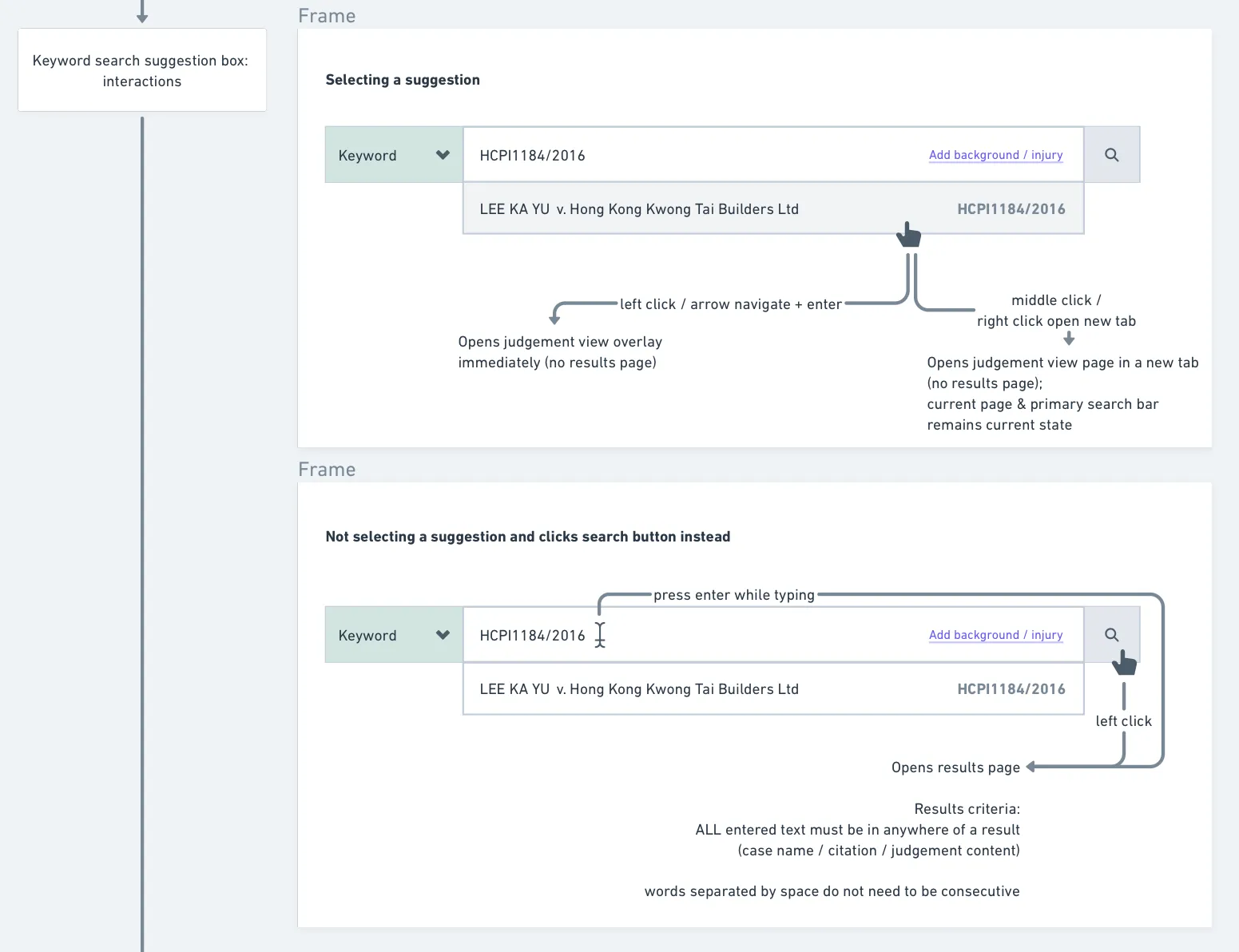Click the press enter while typing label
1239x952 pixels.
pos(734,595)
